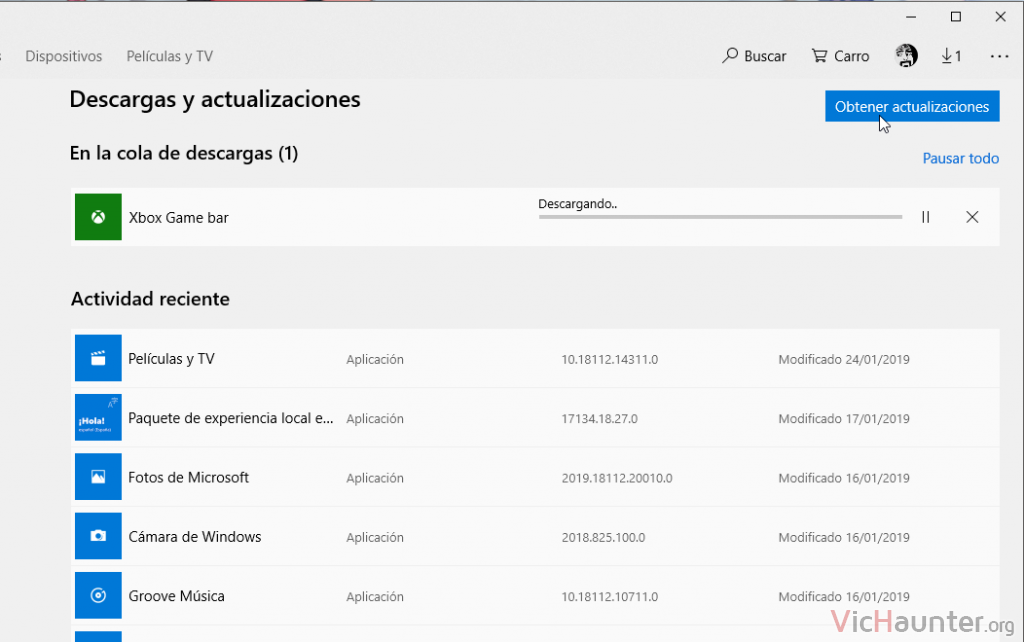Click the ¡Hola! language pack icon

(98, 417)
